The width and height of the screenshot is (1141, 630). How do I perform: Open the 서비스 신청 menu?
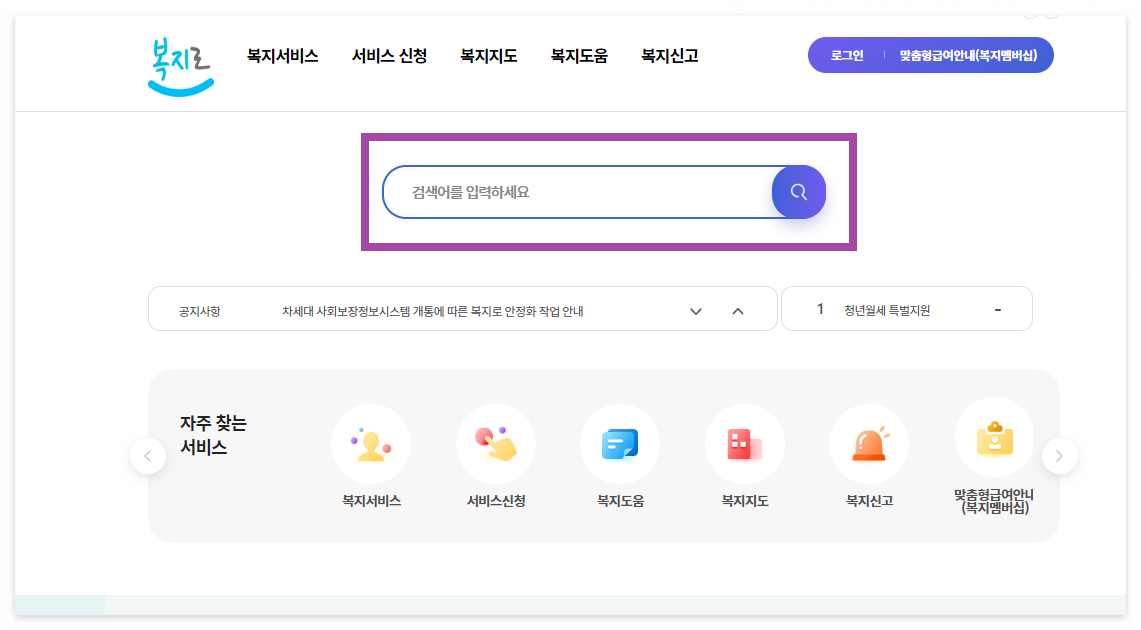(387, 56)
